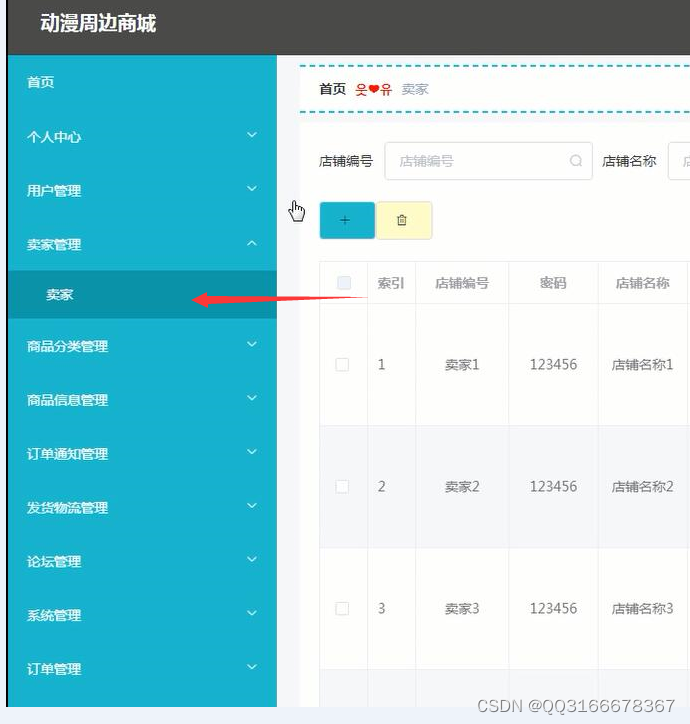Click the blue add (+) button

tap(347, 220)
